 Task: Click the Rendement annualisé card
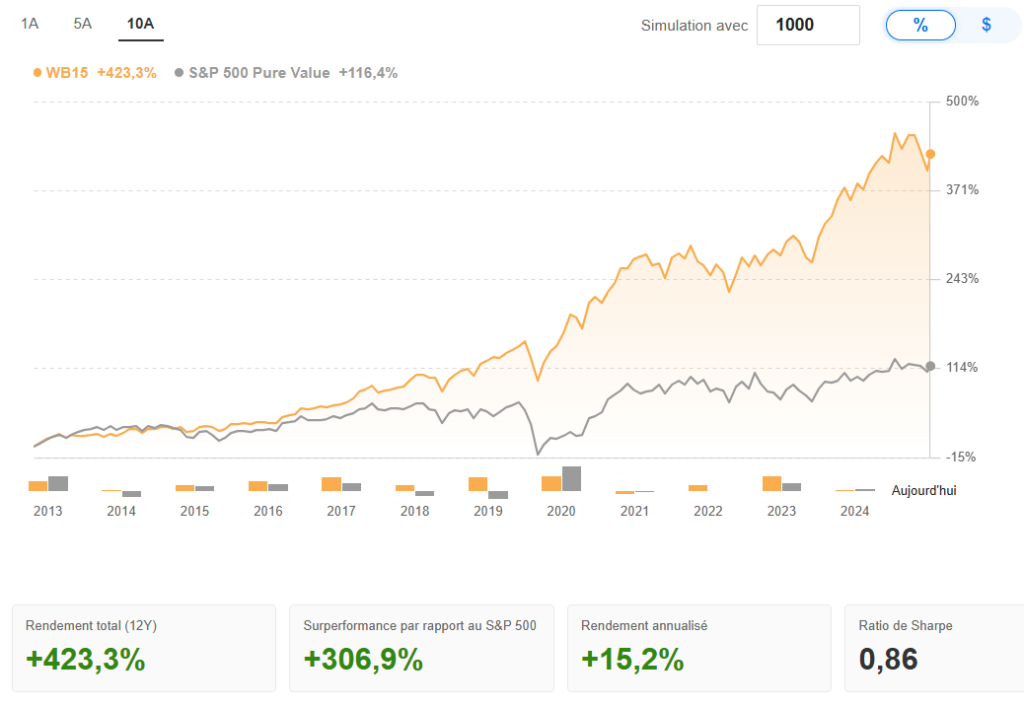(x=699, y=647)
